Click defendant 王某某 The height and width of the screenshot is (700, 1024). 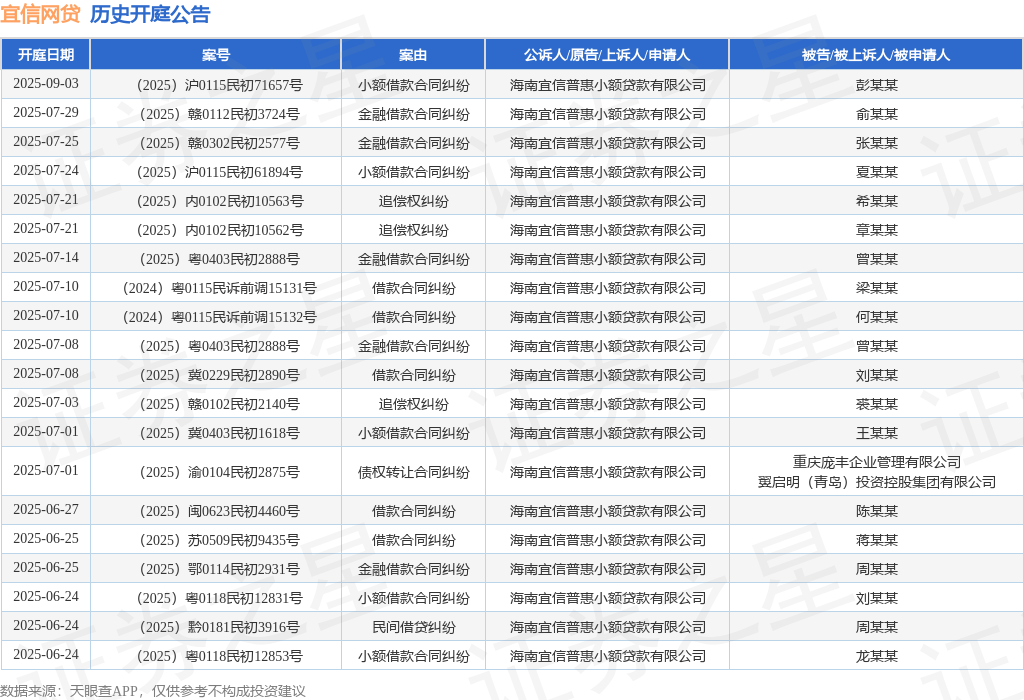[876, 433]
